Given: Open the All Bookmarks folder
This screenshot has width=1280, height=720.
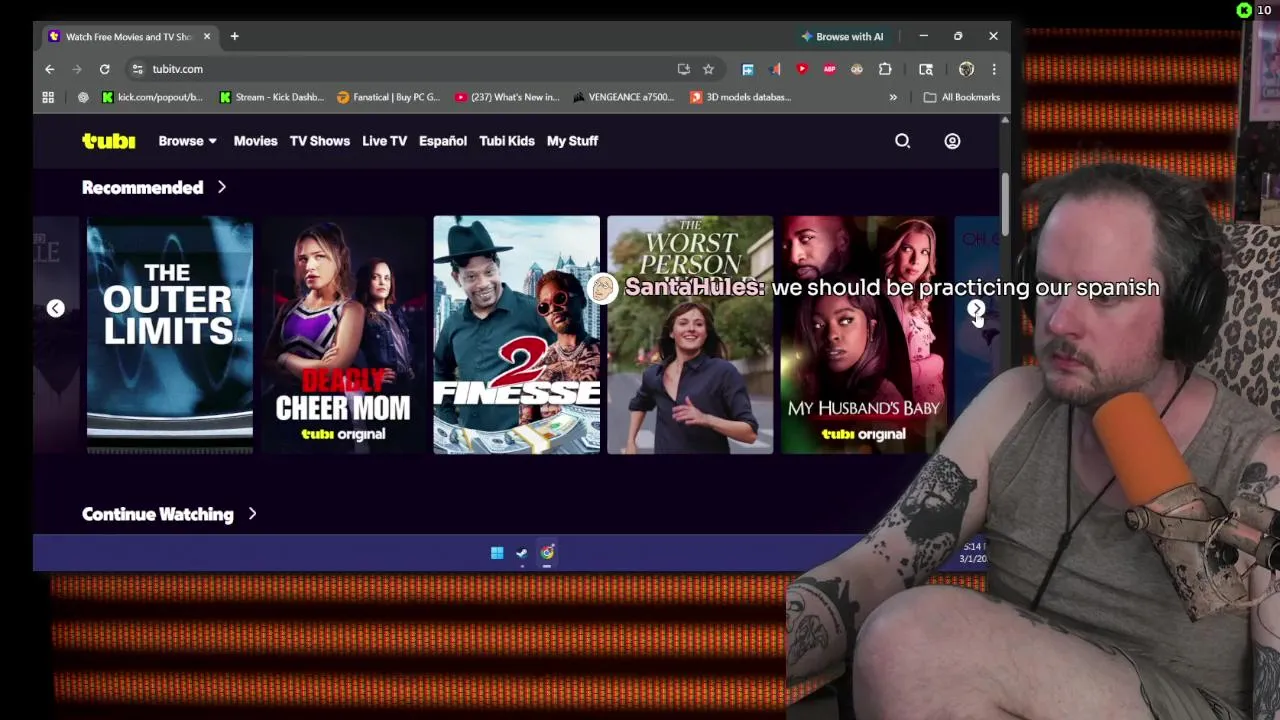Looking at the screenshot, I should 961,97.
